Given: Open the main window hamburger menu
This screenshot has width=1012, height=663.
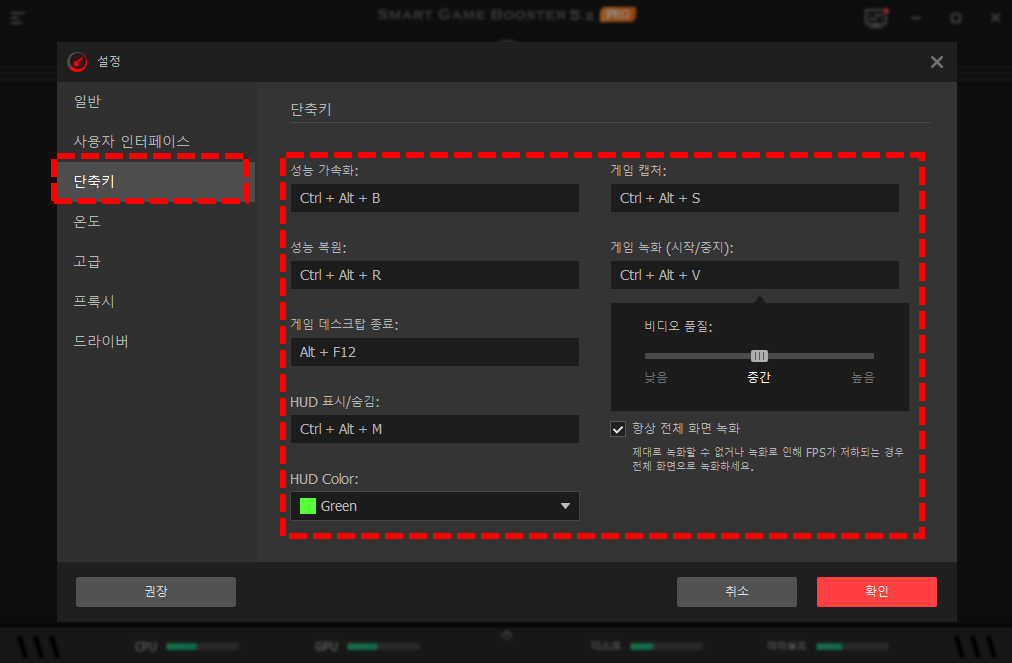Looking at the screenshot, I should 17,18.
